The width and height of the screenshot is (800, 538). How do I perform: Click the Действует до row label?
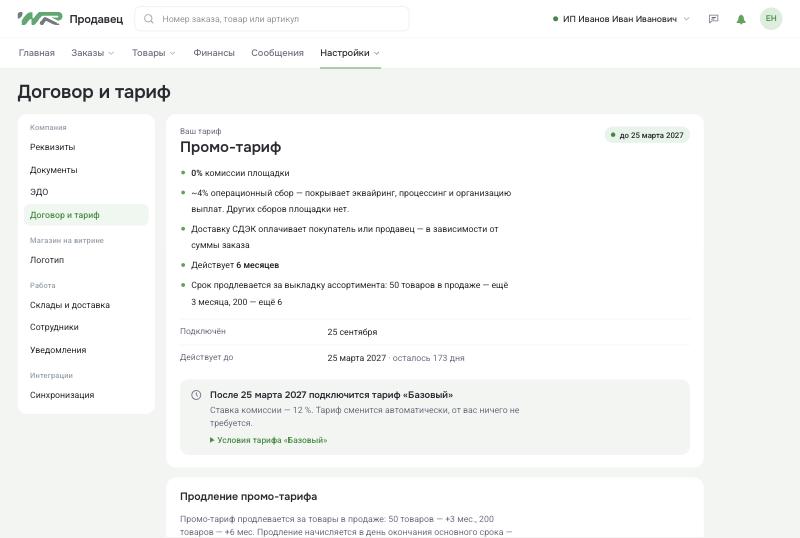click(206, 357)
